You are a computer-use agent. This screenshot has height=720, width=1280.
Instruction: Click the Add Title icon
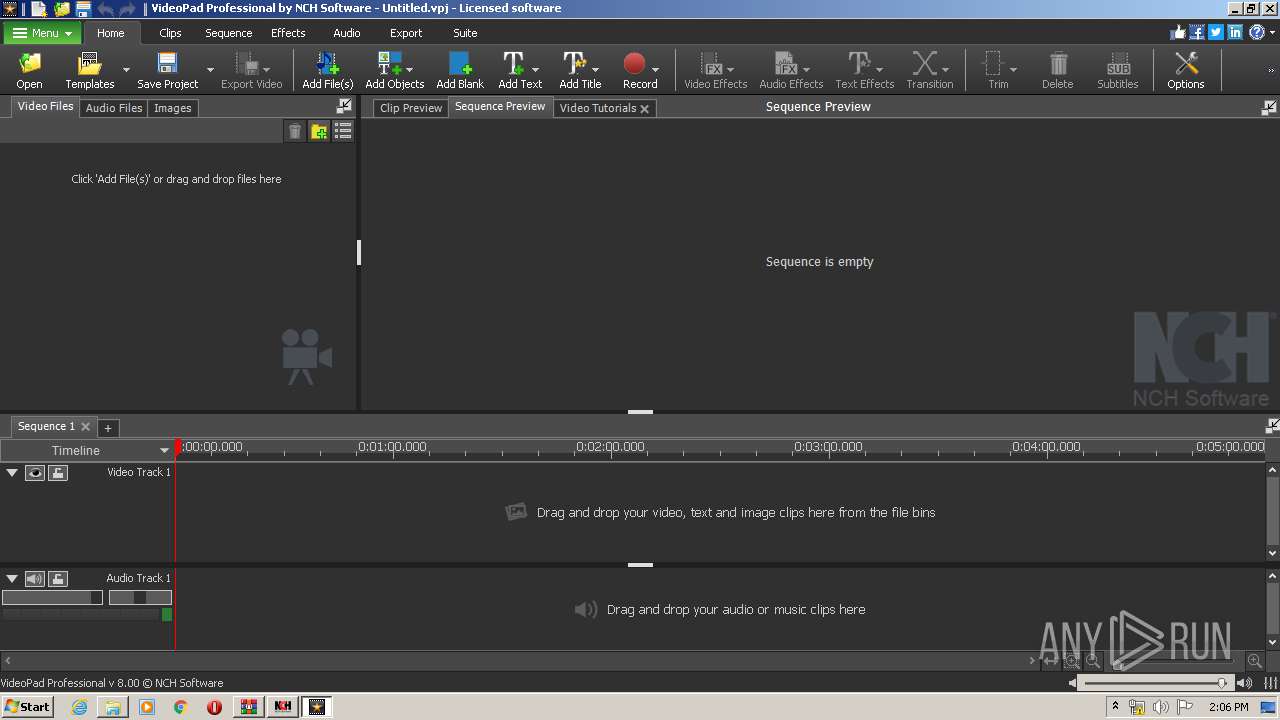pyautogui.click(x=574, y=64)
